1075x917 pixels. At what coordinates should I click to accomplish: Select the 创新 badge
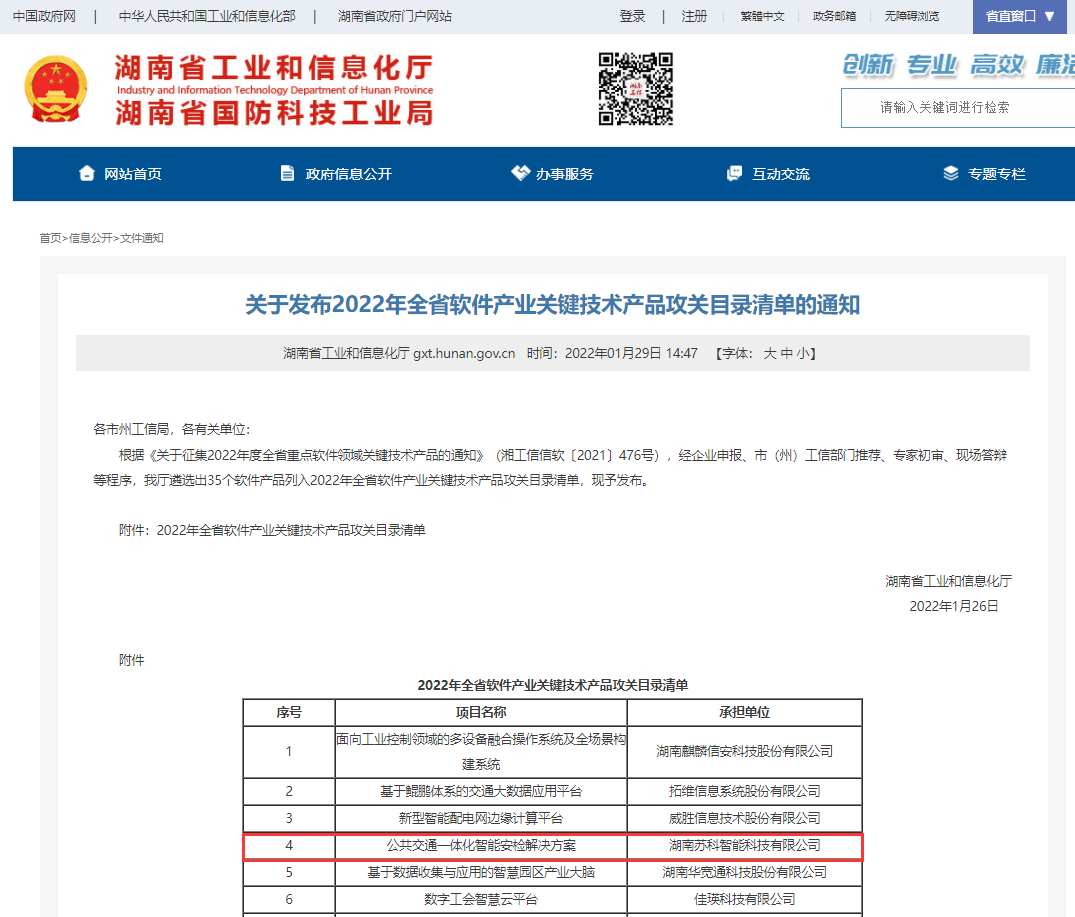click(x=868, y=62)
